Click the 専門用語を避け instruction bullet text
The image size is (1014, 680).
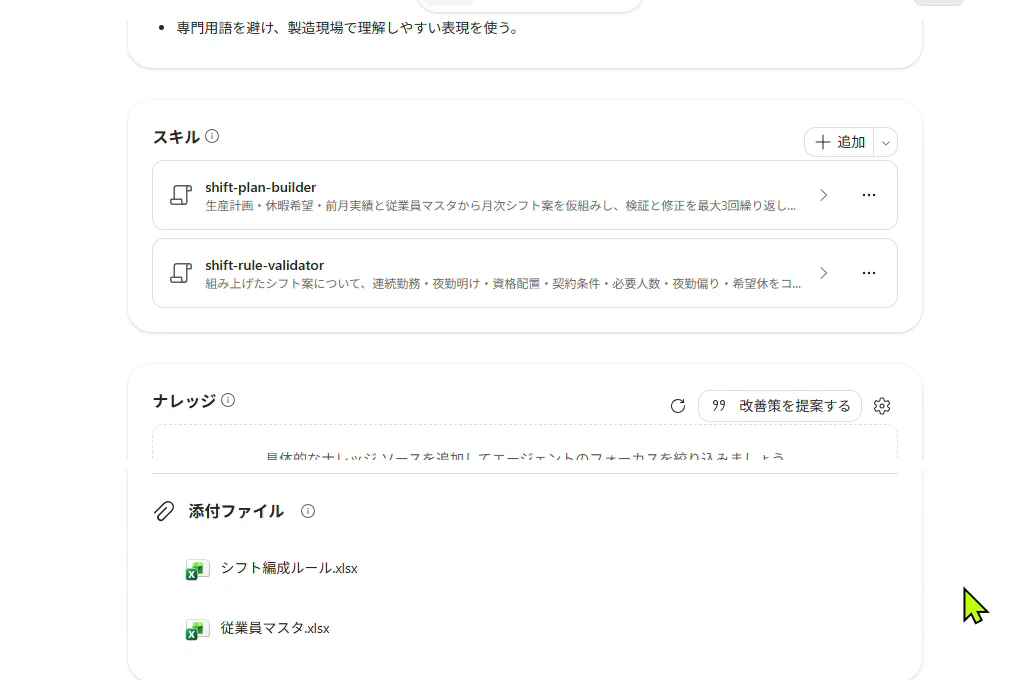click(x=347, y=28)
